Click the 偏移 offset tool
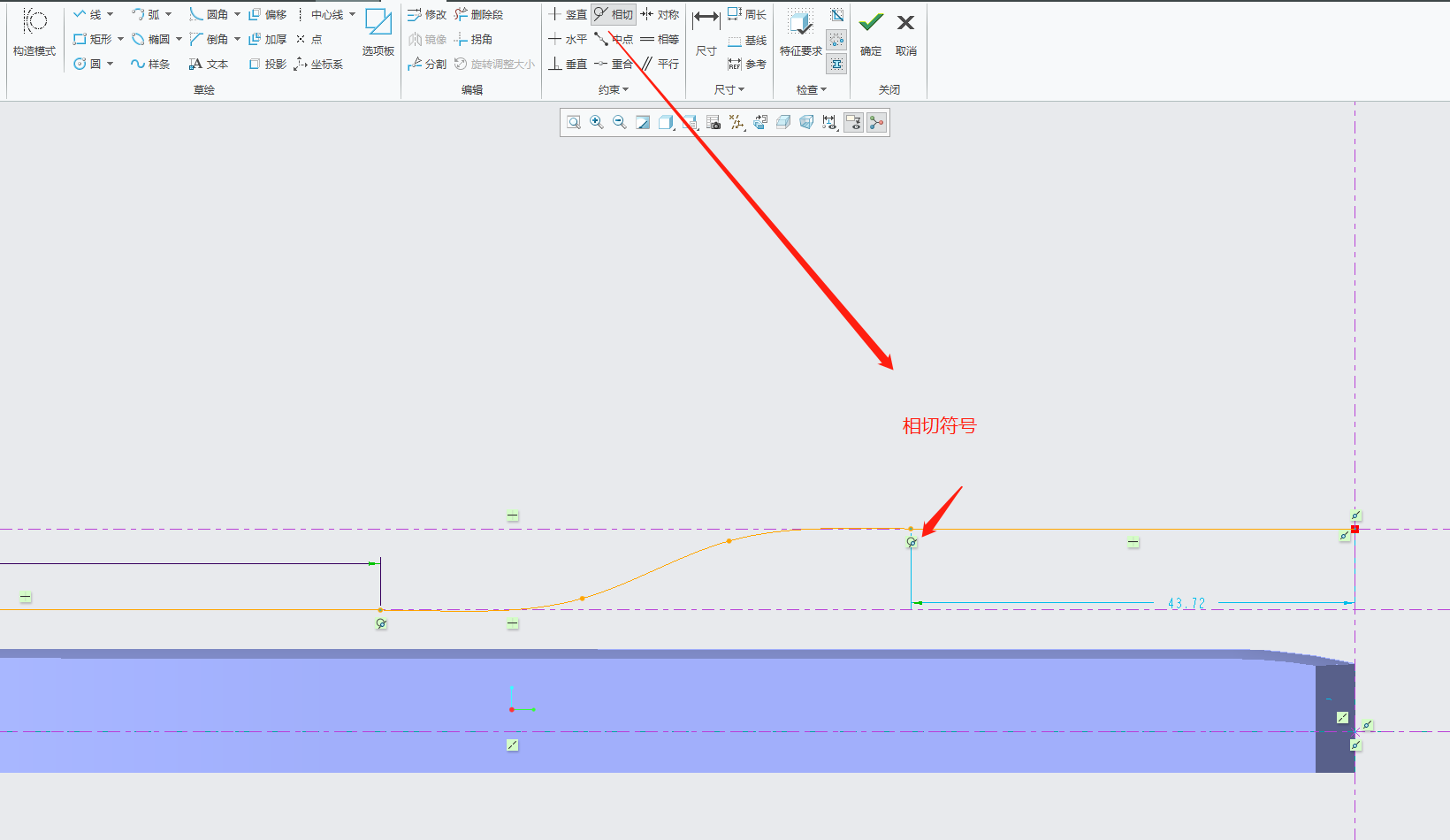The height and width of the screenshot is (840, 1450). [x=268, y=15]
